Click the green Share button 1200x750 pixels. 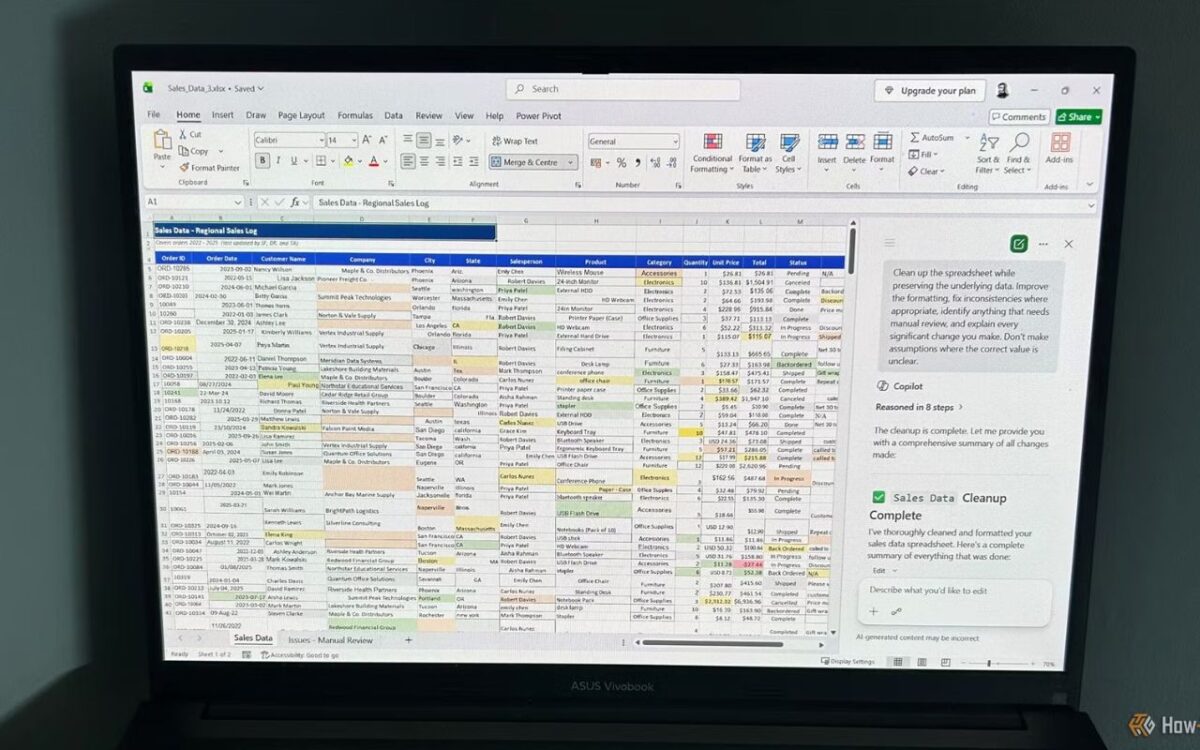click(1078, 117)
